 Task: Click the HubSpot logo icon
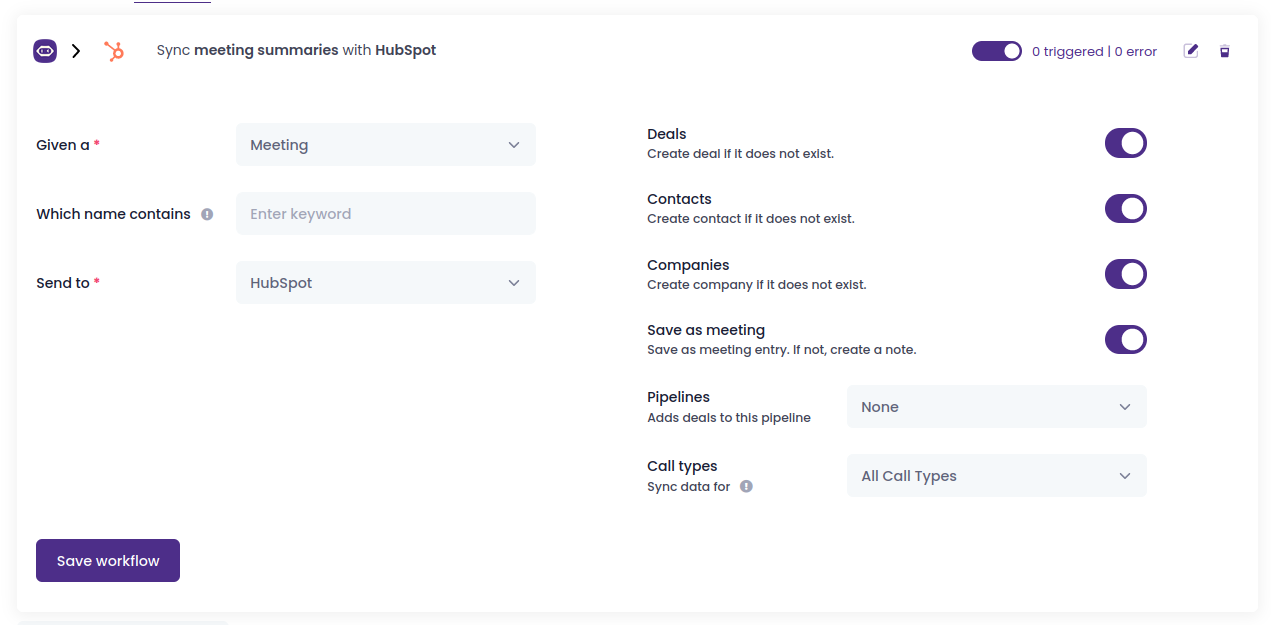114,51
